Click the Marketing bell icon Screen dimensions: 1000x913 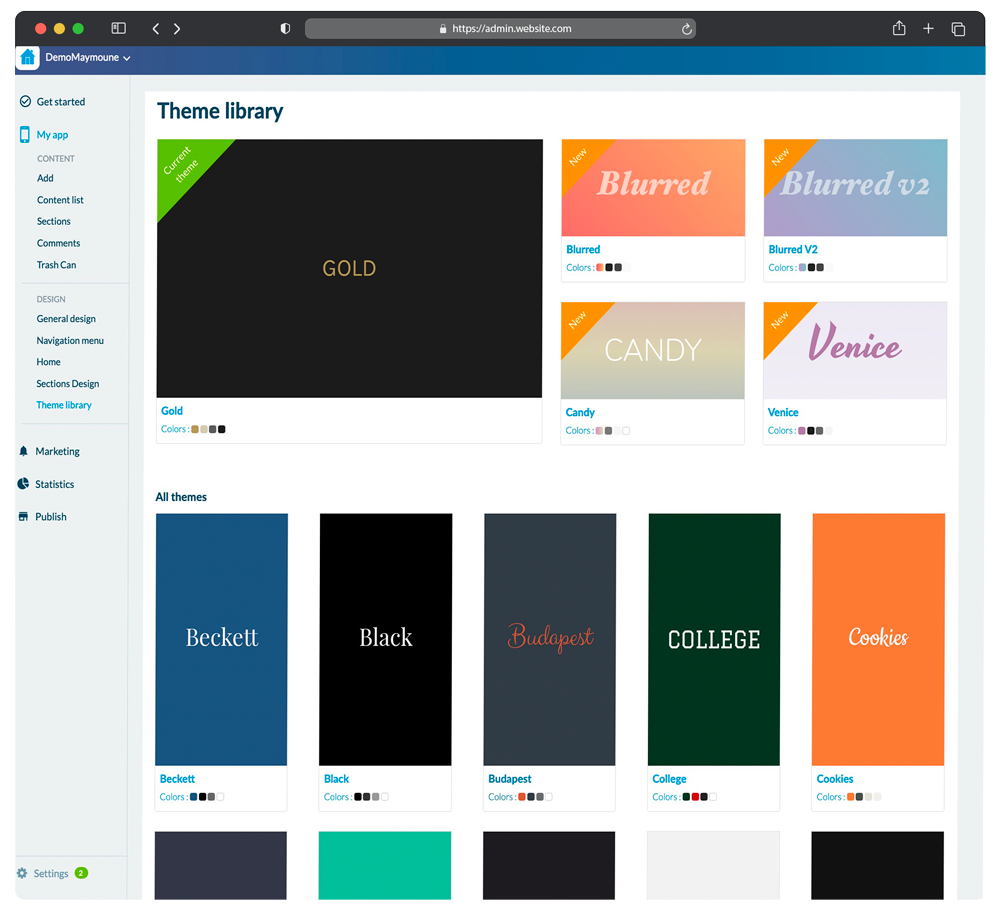click(24, 451)
